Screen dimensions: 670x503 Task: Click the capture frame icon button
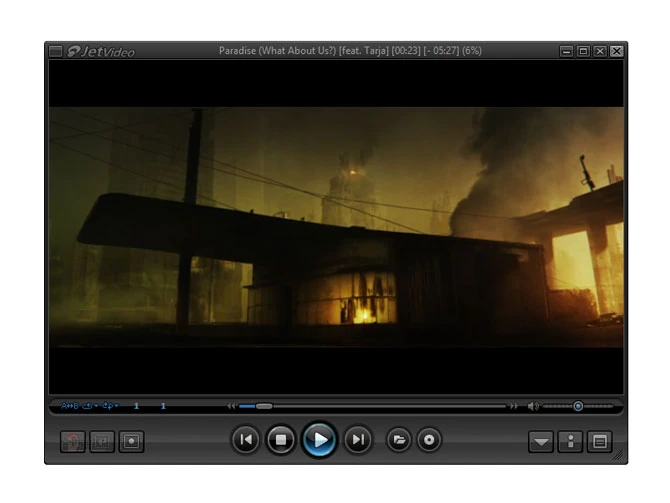pos(132,441)
